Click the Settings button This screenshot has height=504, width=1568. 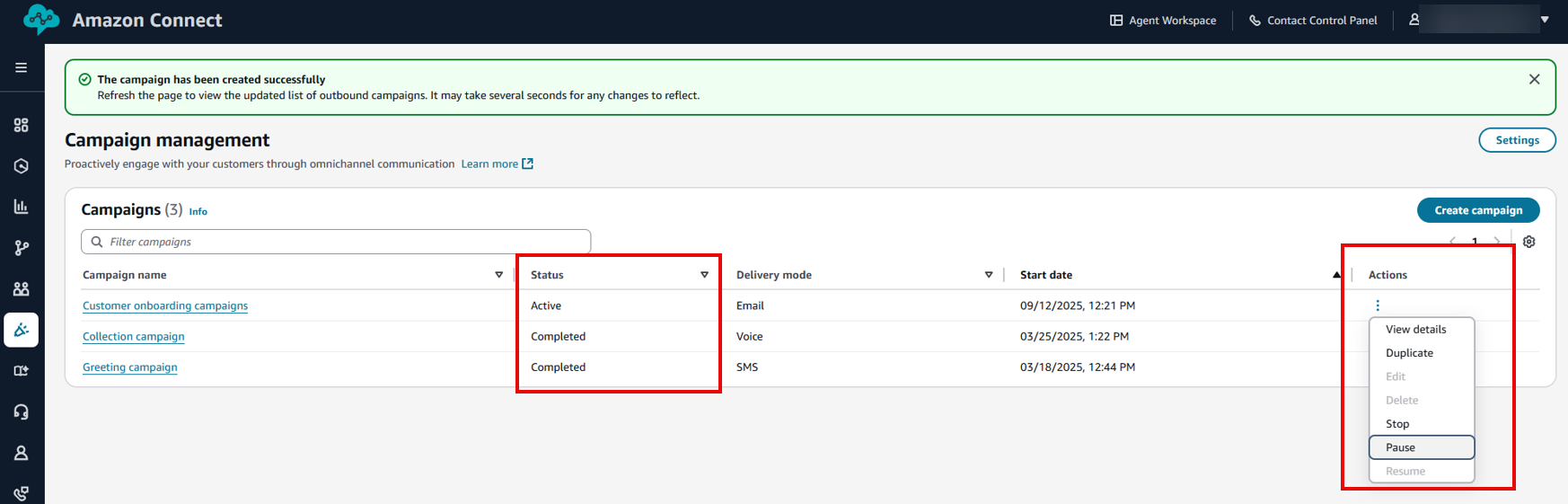click(1517, 140)
